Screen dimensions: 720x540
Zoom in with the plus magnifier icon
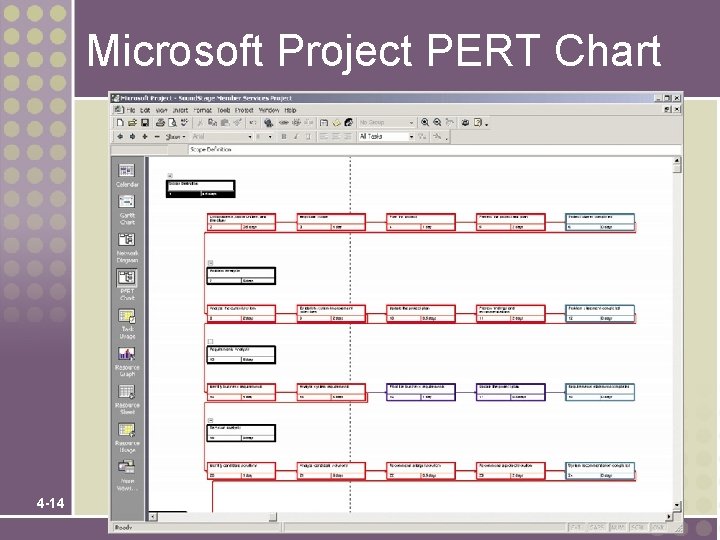click(x=425, y=122)
